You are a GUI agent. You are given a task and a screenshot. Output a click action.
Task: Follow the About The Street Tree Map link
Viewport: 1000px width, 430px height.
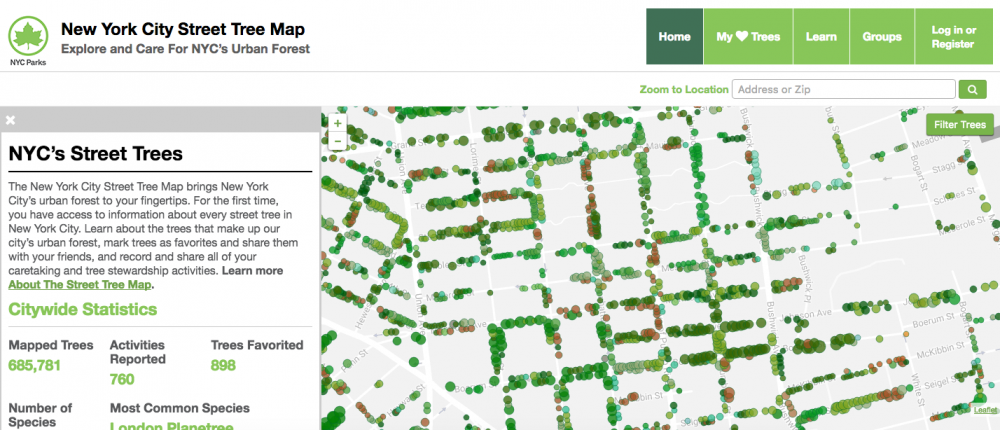point(80,285)
